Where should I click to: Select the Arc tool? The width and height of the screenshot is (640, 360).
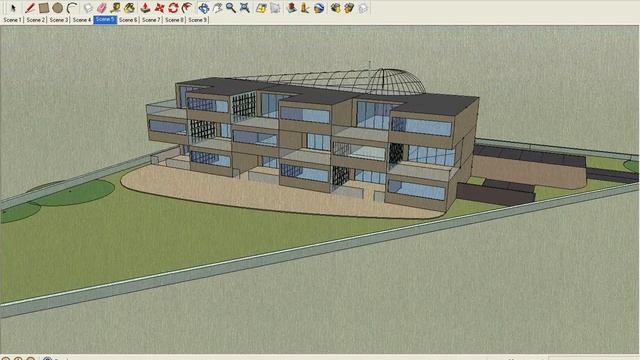(x=72, y=8)
